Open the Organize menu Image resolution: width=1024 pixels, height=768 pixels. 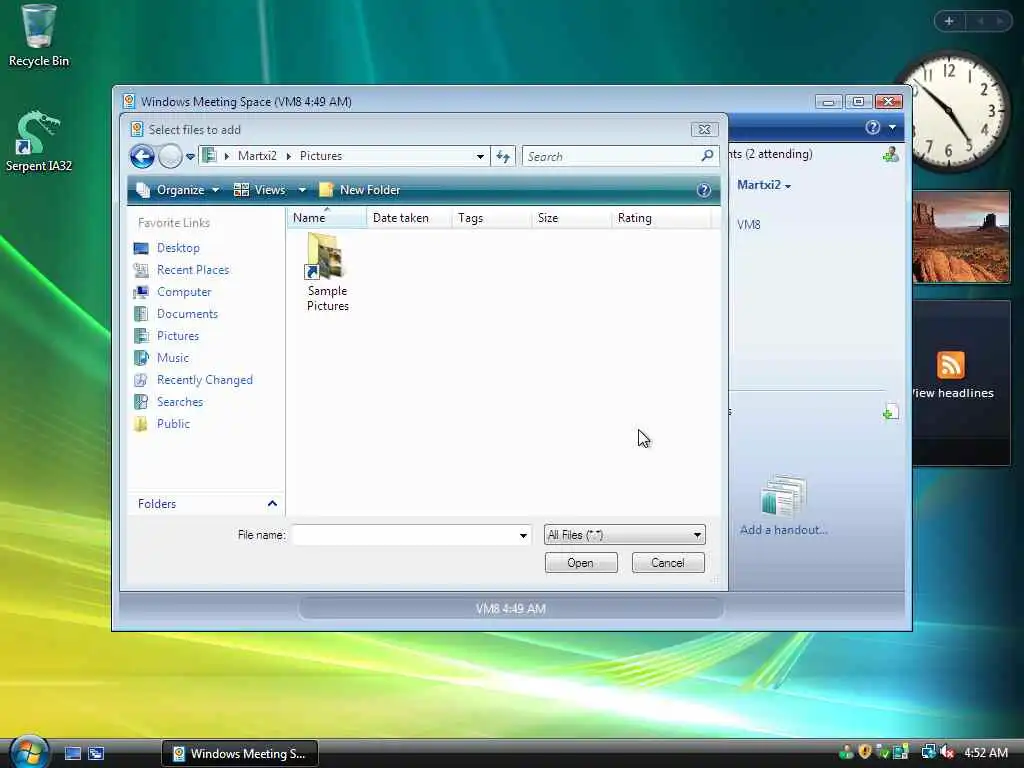pos(177,190)
